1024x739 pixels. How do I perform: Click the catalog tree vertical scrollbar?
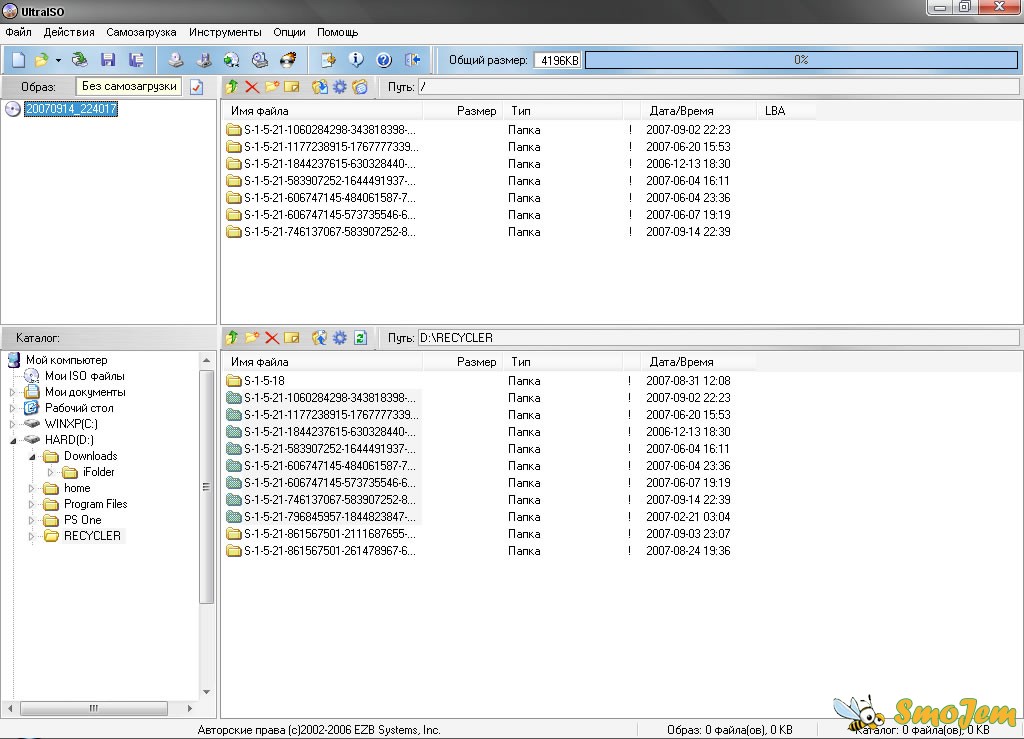(x=206, y=526)
